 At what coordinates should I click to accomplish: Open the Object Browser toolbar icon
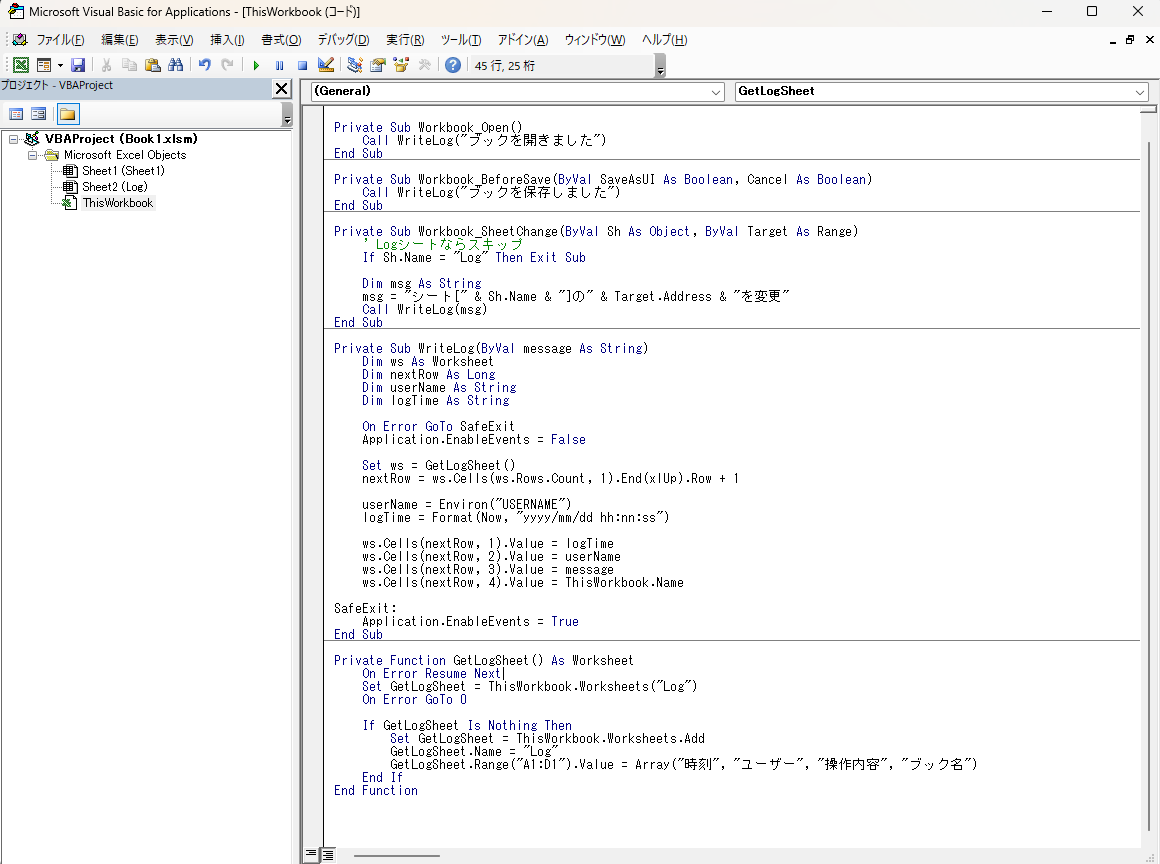(x=401, y=65)
